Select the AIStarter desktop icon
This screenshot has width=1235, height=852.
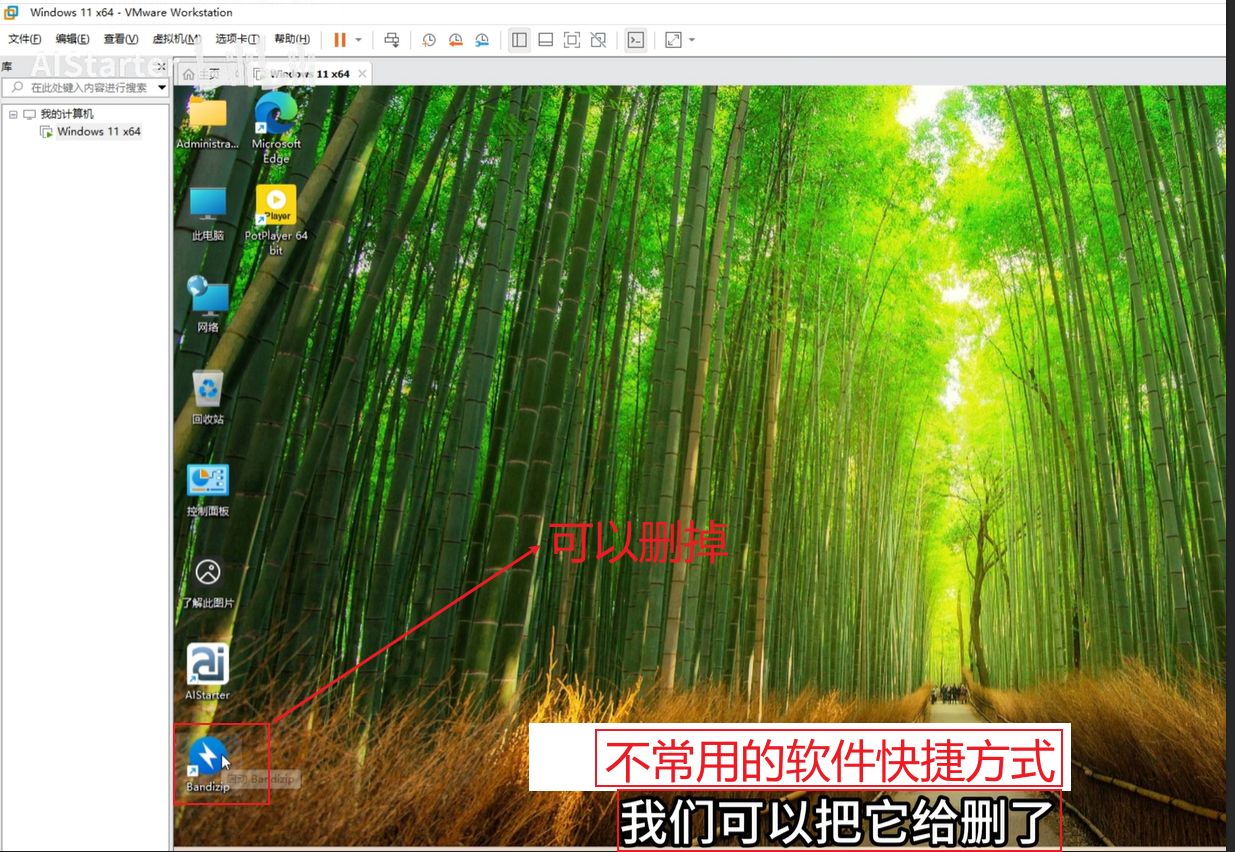208,666
